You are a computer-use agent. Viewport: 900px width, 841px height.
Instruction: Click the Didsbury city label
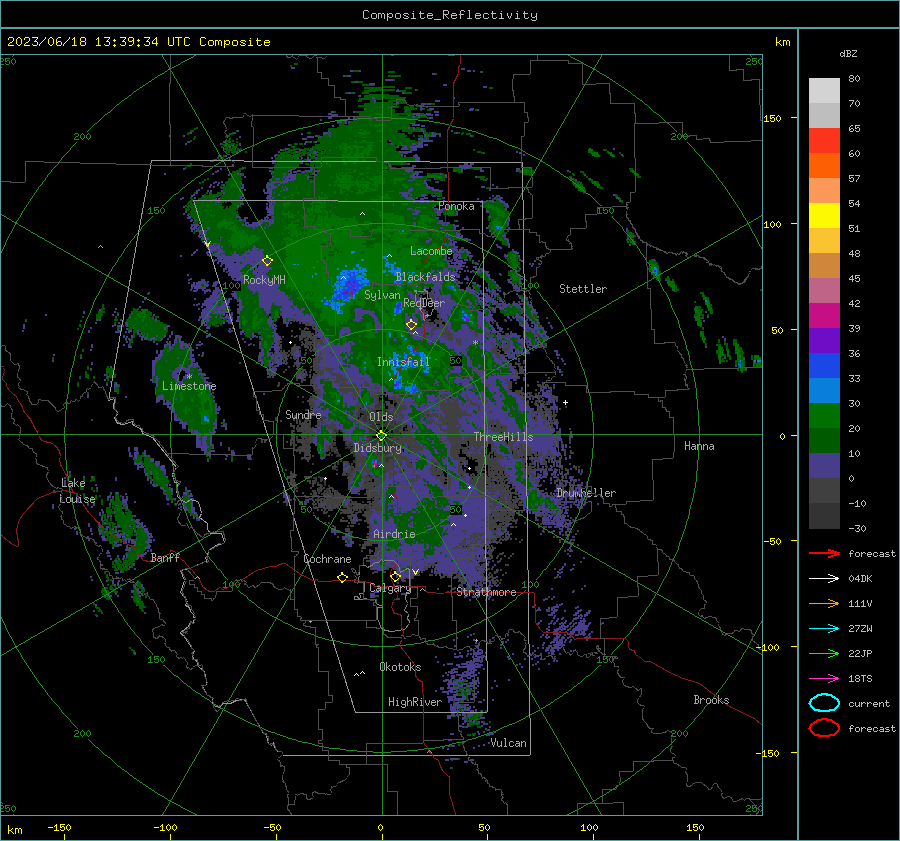click(x=378, y=448)
